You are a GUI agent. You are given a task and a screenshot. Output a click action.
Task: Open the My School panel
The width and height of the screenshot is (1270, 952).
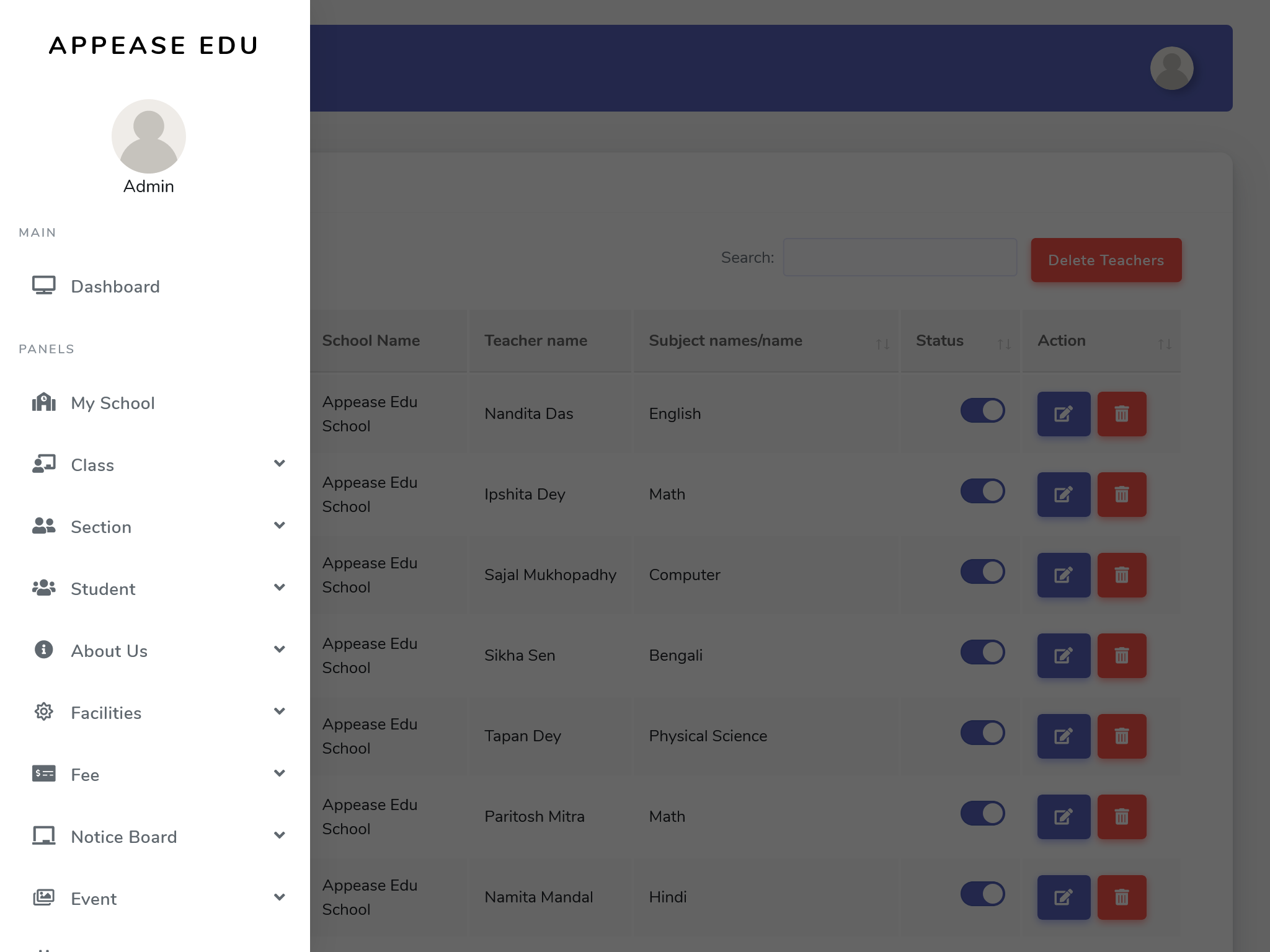click(x=112, y=403)
